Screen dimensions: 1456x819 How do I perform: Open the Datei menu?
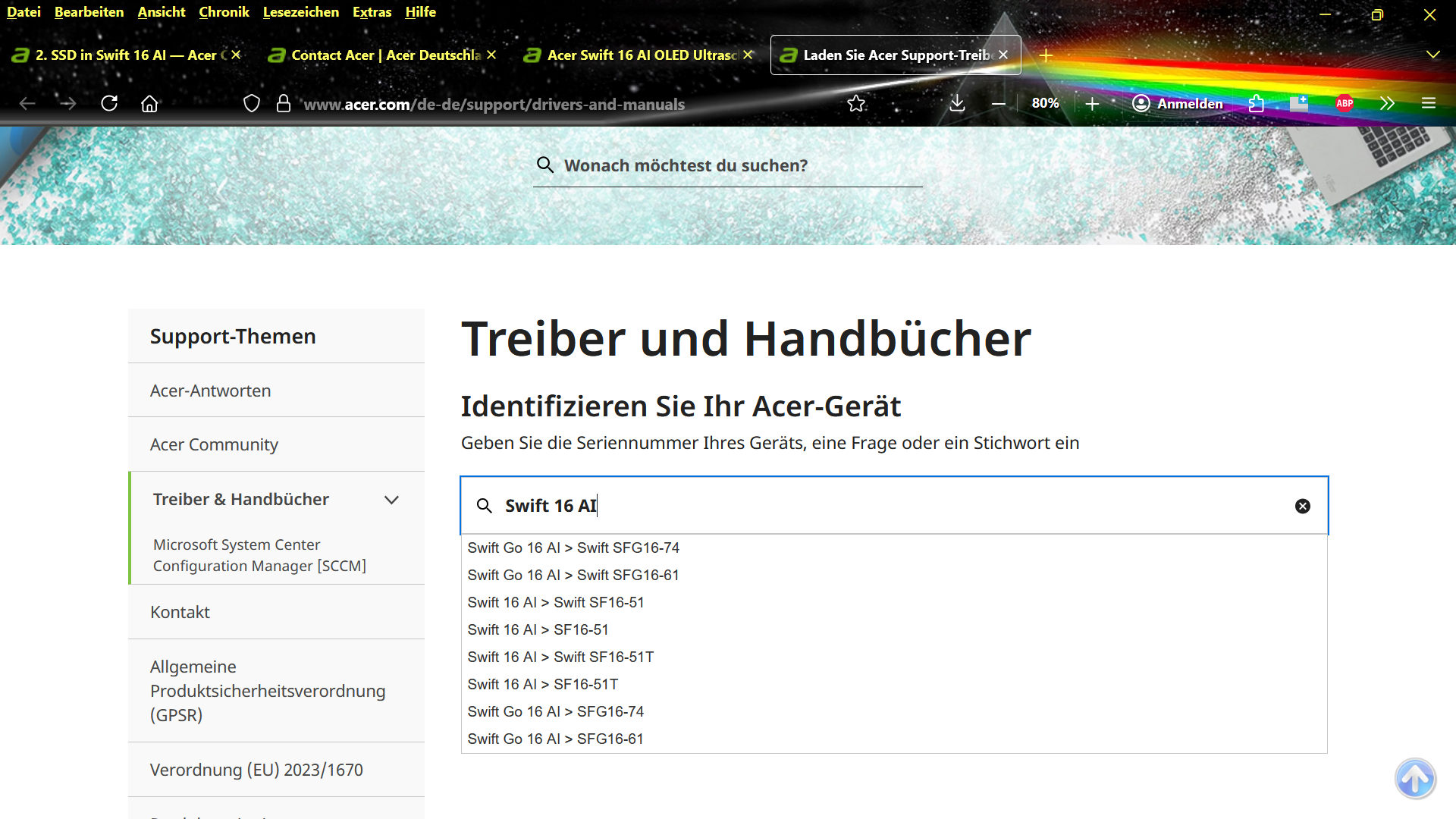pos(24,12)
